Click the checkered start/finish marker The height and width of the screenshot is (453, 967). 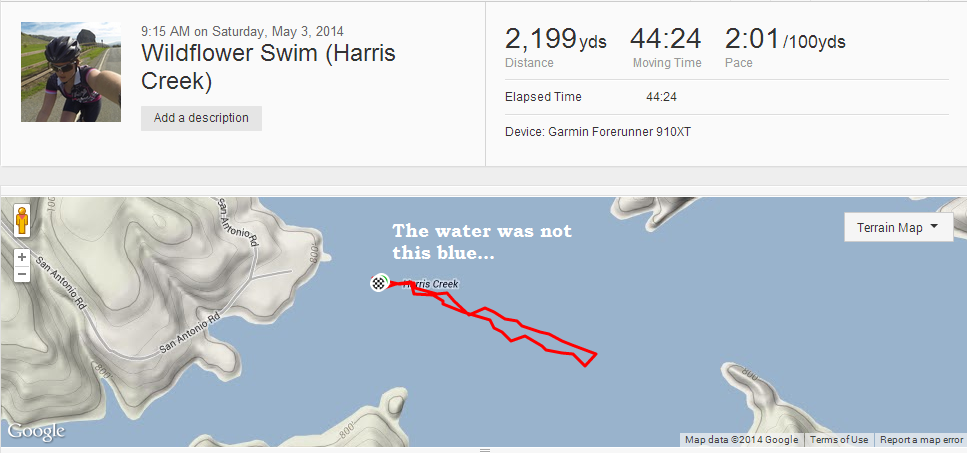(x=378, y=283)
